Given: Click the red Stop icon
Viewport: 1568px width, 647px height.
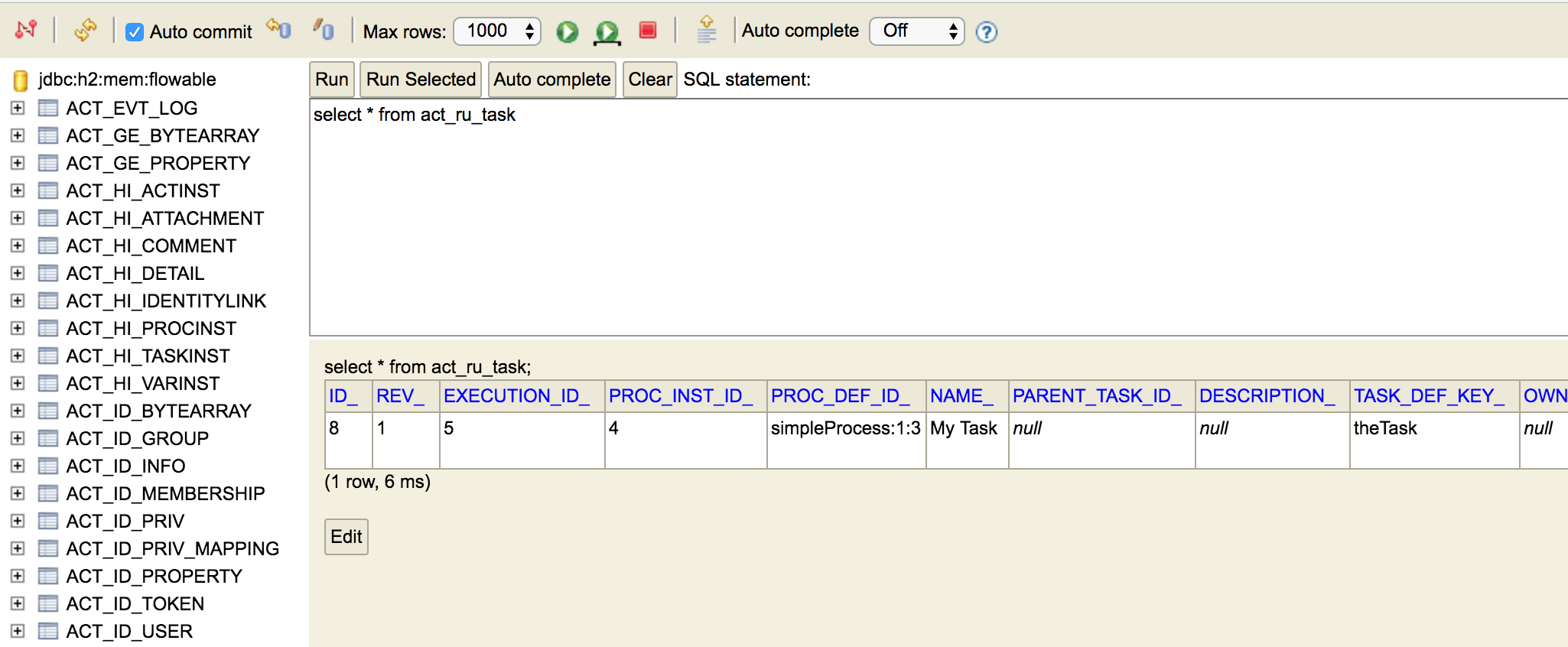Looking at the screenshot, I should click(648, 31).
